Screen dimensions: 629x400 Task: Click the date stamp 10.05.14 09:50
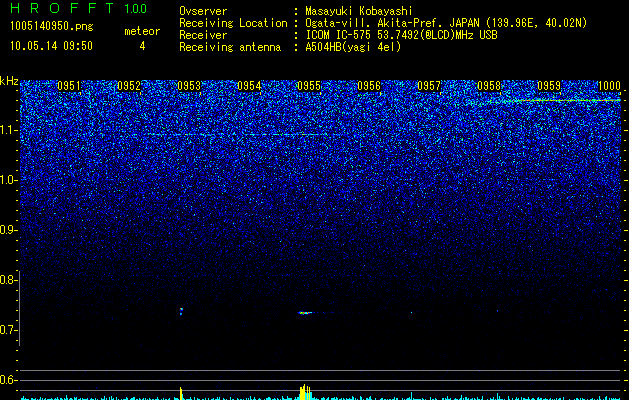click(x=51, y=46)
